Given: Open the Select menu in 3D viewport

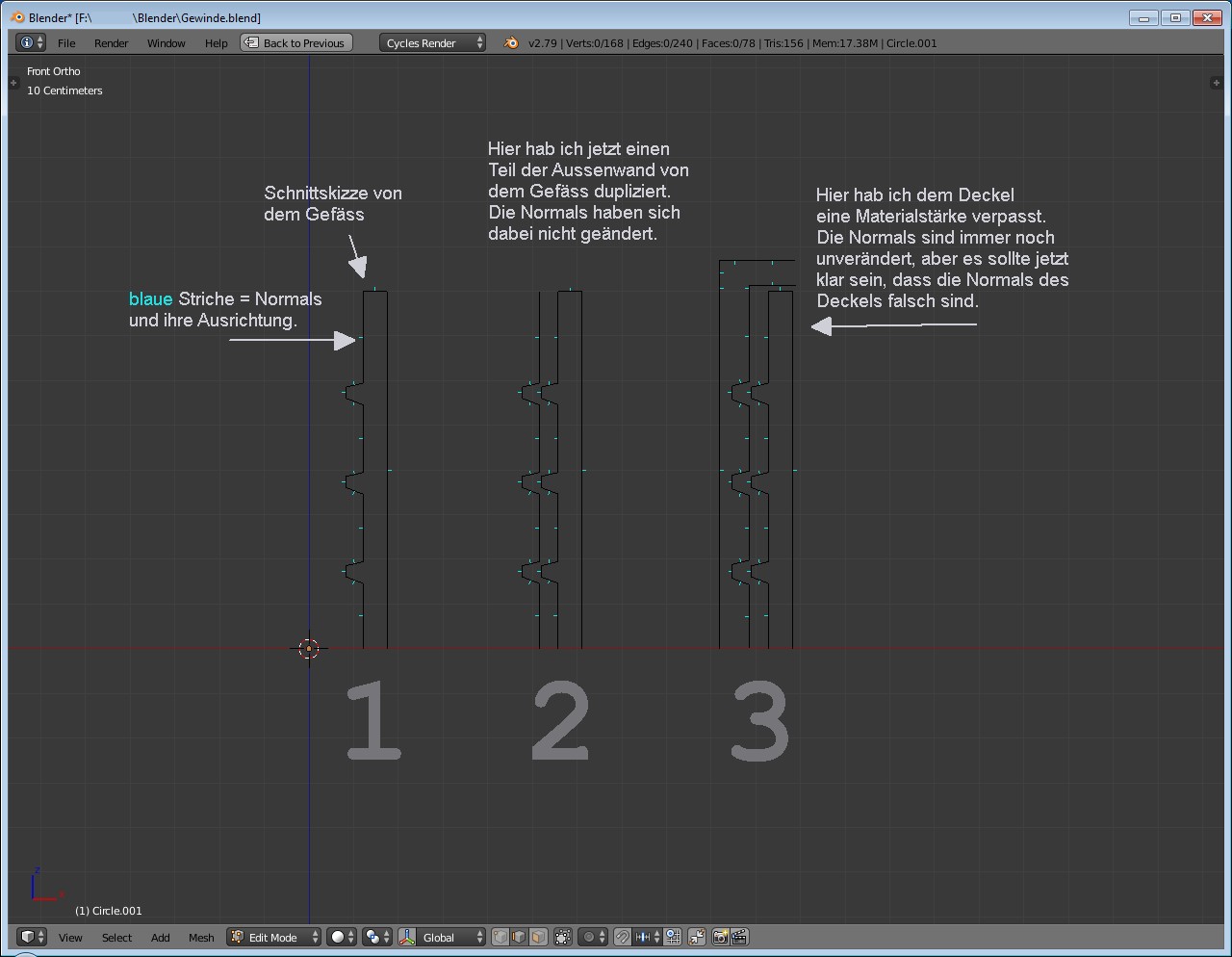Looking at the screenshot, I should click(x=117, y=937).
